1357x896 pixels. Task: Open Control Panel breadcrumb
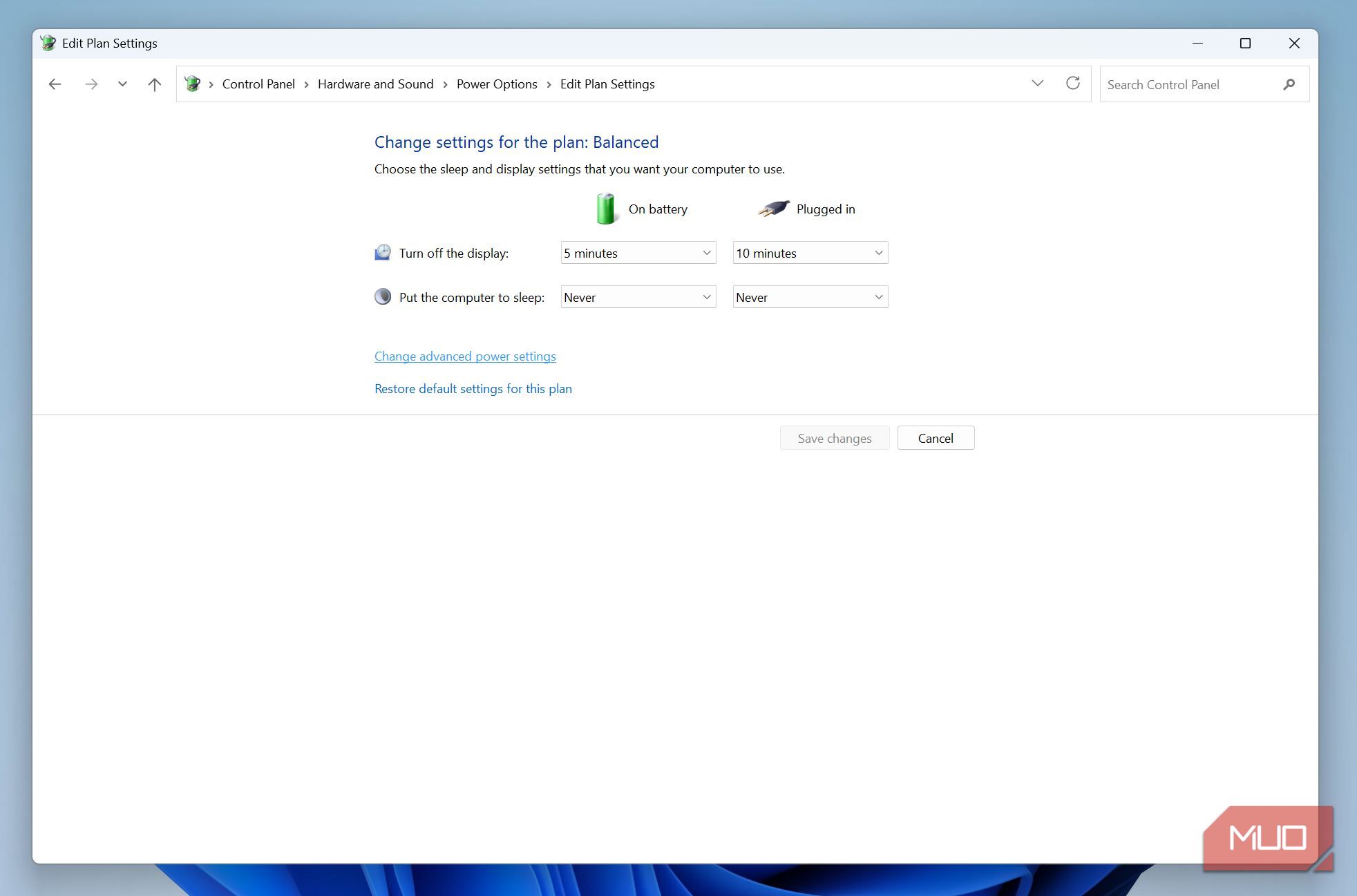coord(258,84)
